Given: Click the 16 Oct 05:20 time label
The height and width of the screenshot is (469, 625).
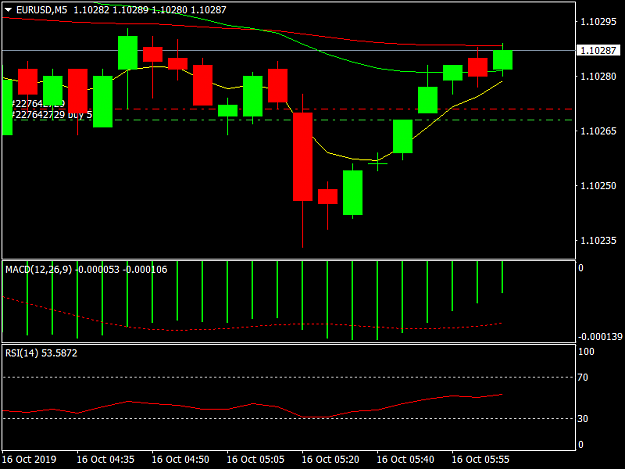Looking at the screenshot, I should 330,459.
